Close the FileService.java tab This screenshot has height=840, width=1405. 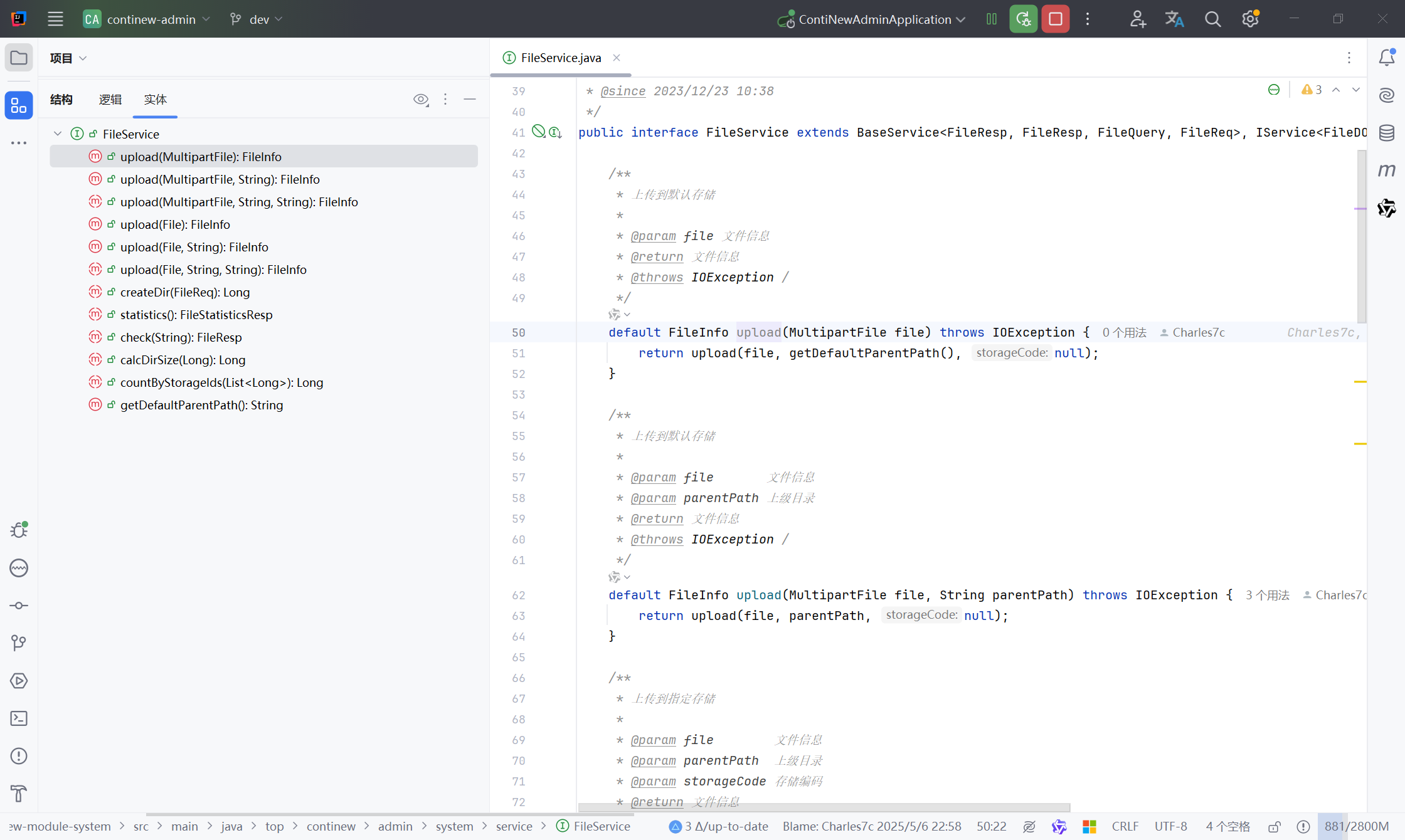(x=617, y=58)
